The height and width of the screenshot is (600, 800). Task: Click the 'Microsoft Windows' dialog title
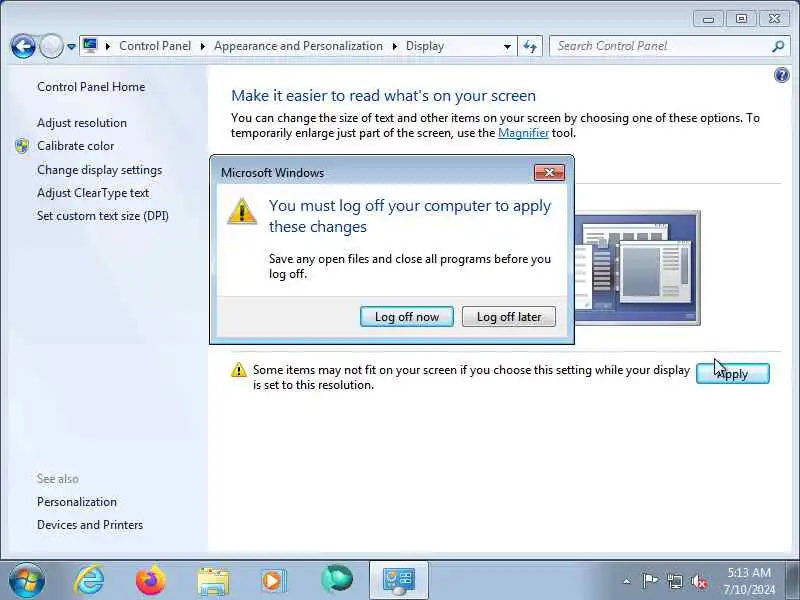coord(272,173)
